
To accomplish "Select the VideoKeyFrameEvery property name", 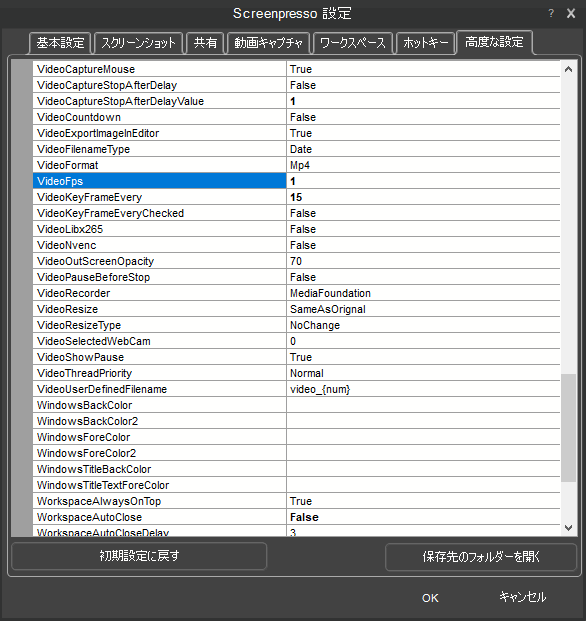I will tap(159, 197).
